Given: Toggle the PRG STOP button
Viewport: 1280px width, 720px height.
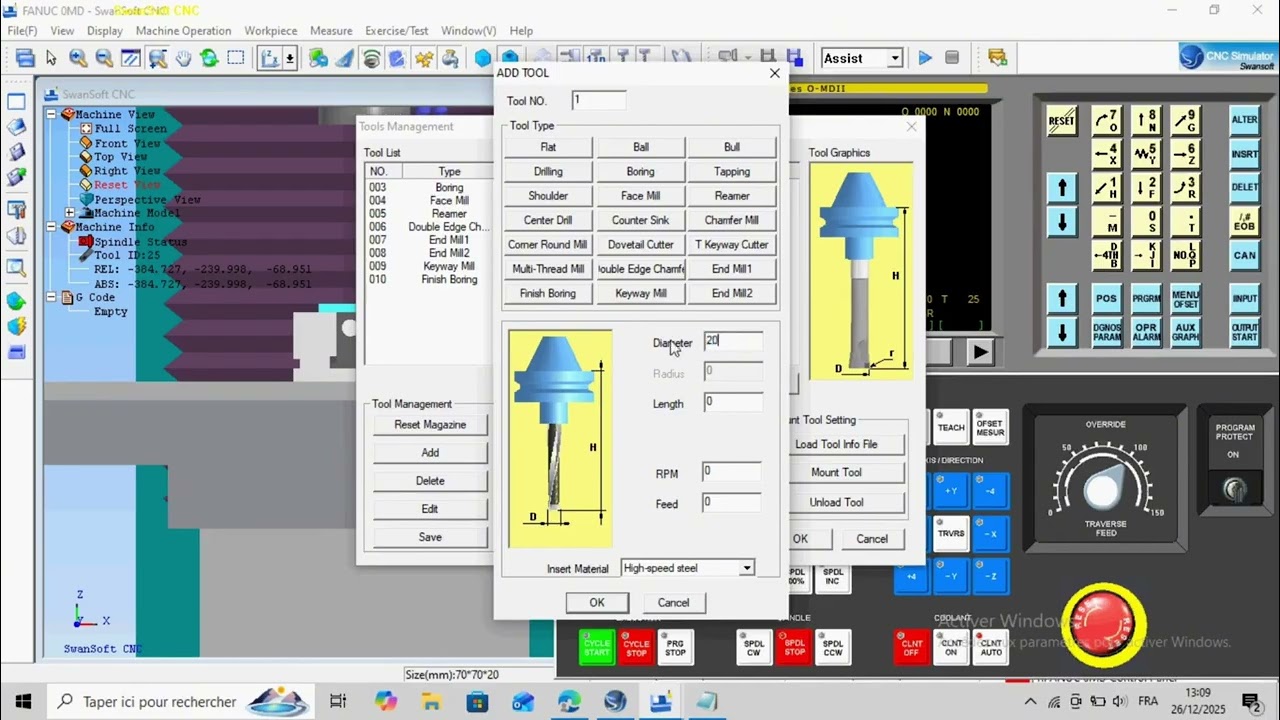Looking at the screenshot, I should [x=675, y=647].
